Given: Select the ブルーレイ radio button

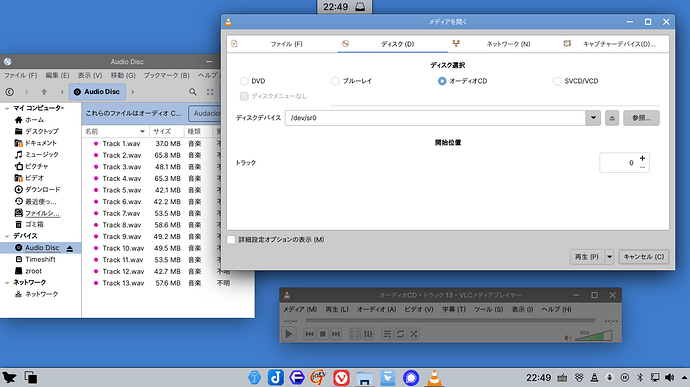Looking at the screenshot, I should point(335,81).
